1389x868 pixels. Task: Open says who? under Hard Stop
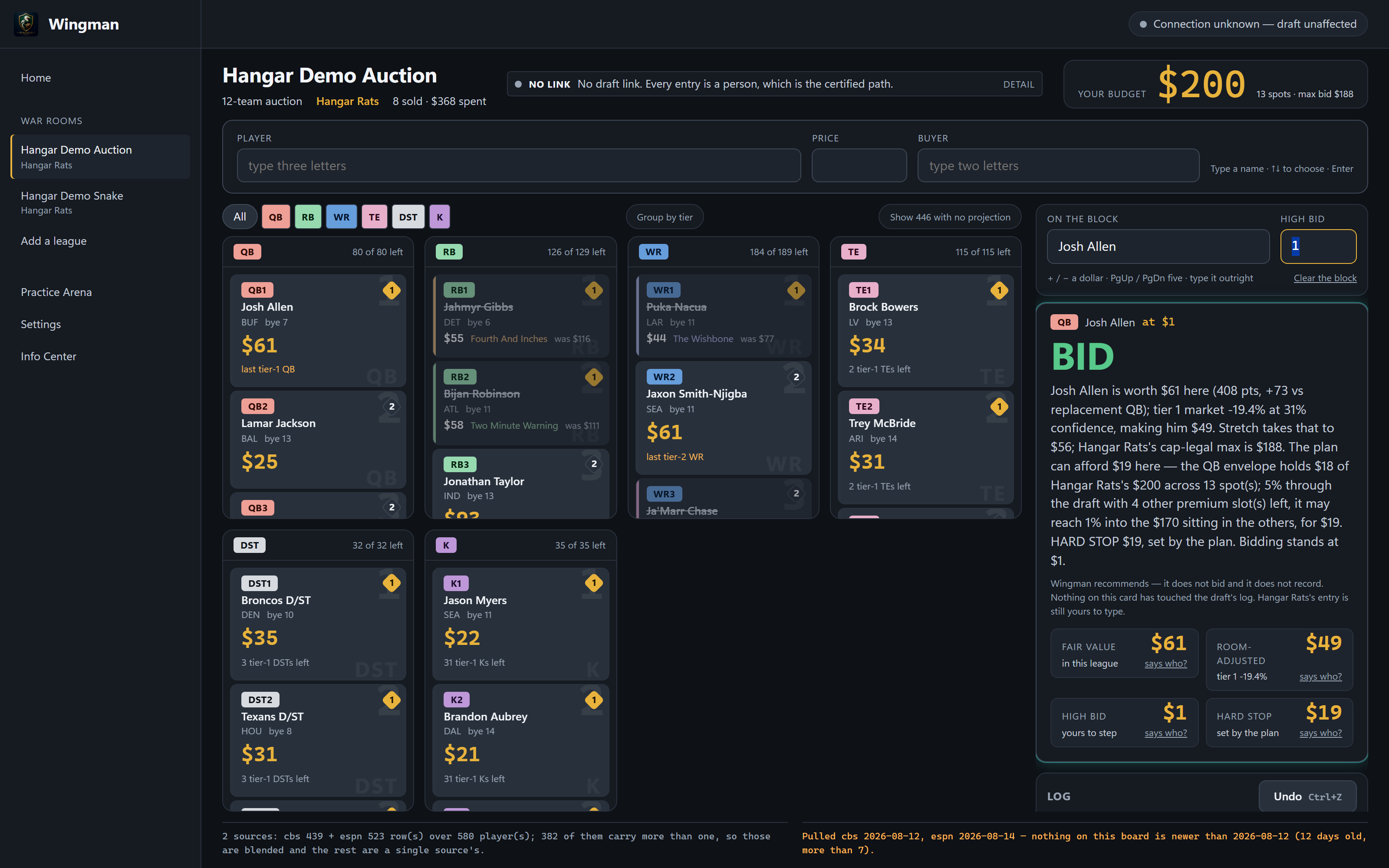(x=1321, y=733)
